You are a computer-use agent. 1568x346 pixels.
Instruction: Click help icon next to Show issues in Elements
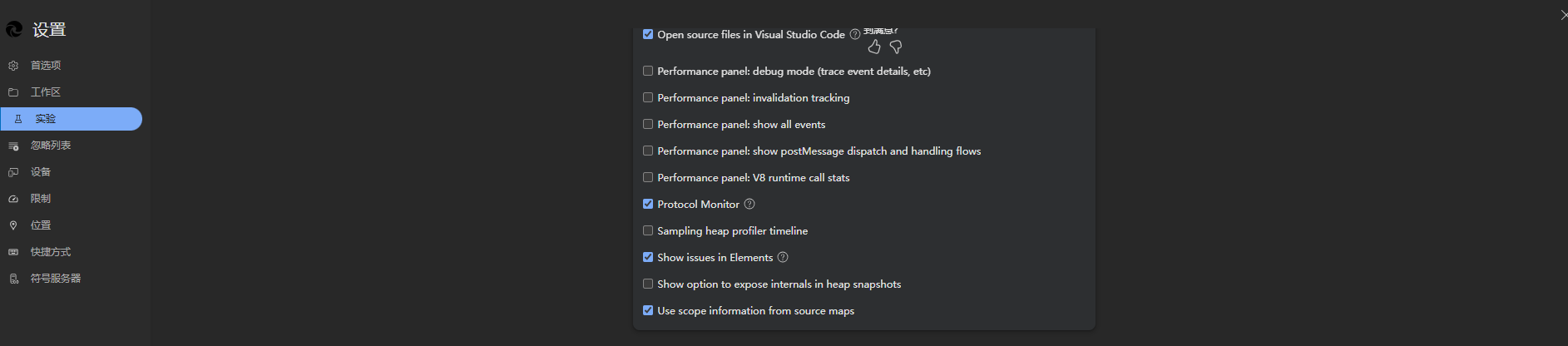[x=783, y=257]
